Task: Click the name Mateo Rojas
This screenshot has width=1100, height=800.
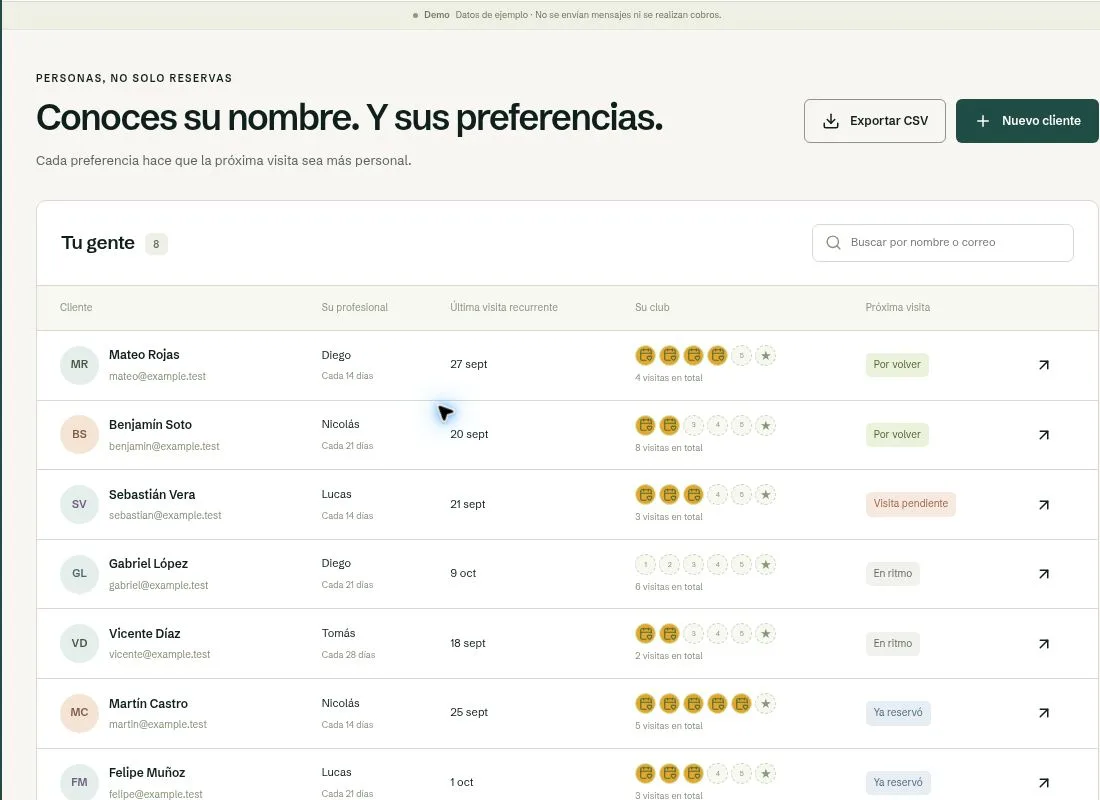Action: pyautogui.click(x=144, y=355)
